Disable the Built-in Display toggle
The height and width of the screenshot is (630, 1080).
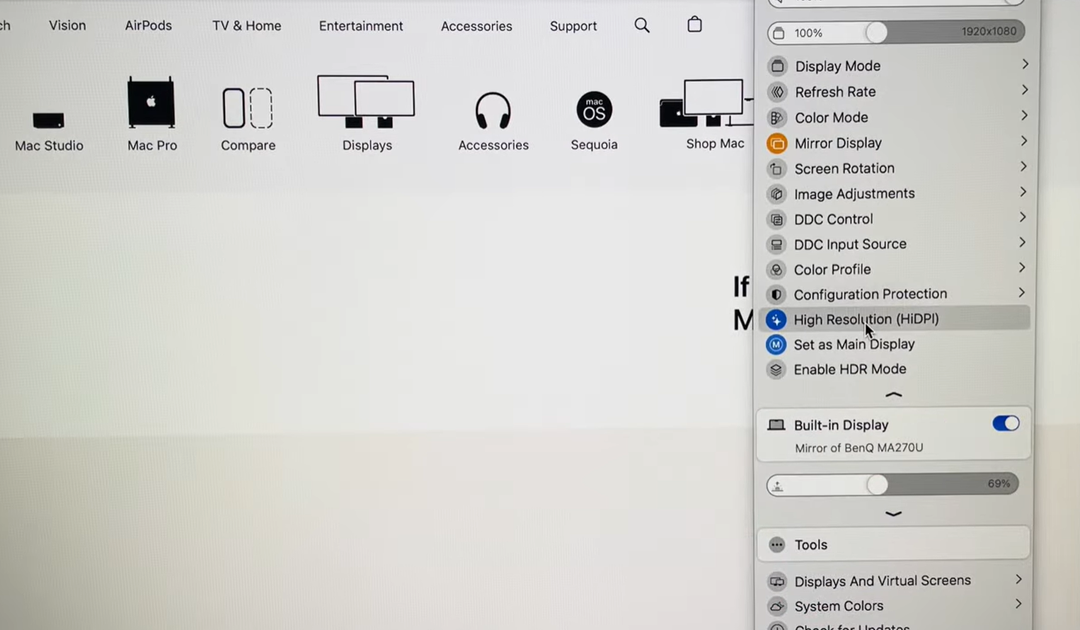pos(1005,423)
